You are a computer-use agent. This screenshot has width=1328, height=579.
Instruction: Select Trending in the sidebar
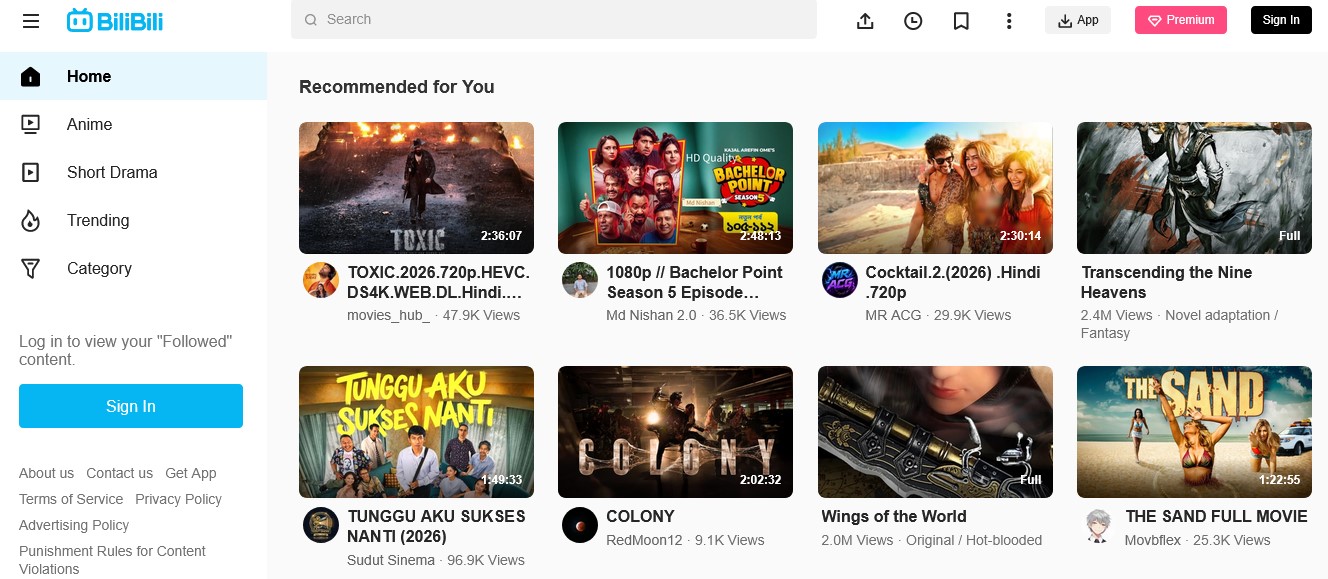[x=134, y=220]
